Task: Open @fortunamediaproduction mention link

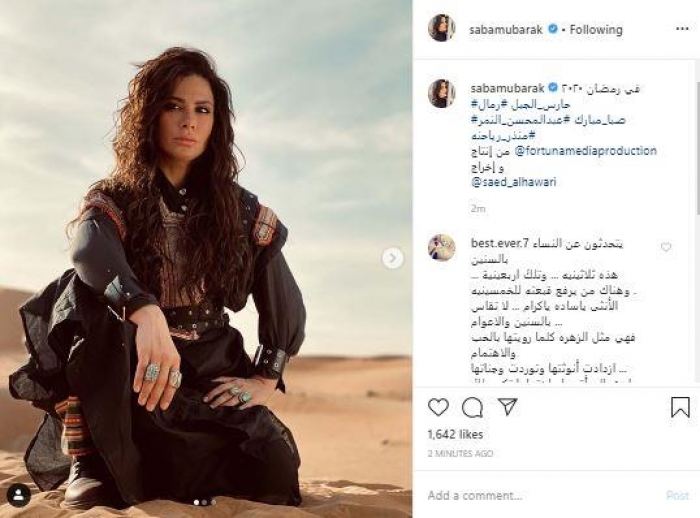Action: [x=586, y=151]
